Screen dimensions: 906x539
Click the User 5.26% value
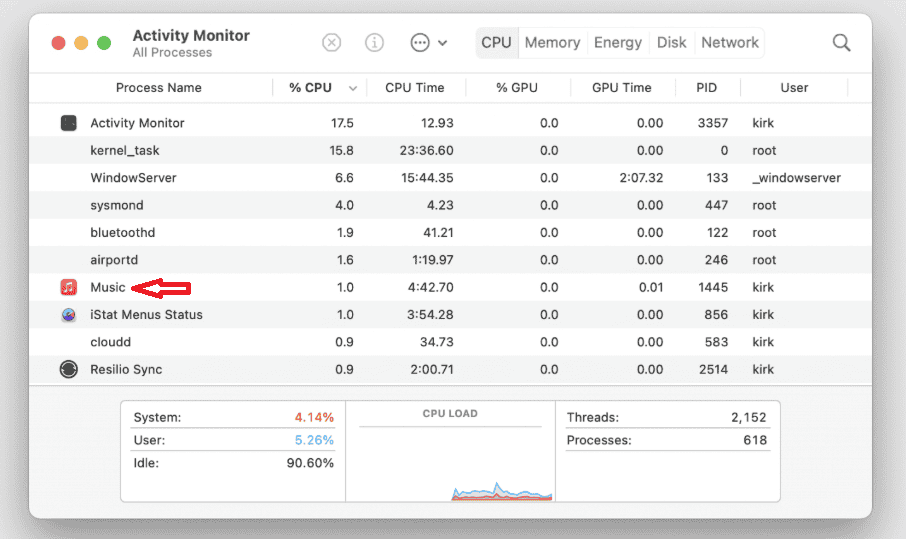[x=314, y=440]
